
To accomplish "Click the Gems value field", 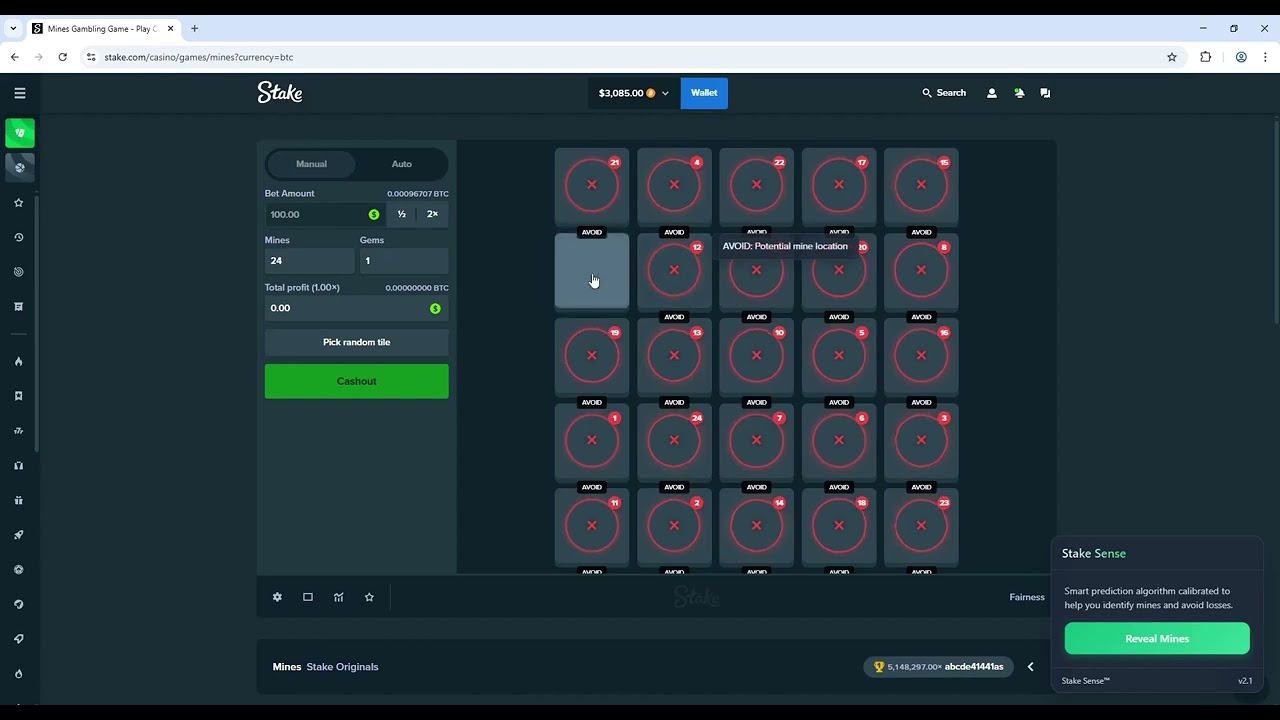I will click(404, 261).
